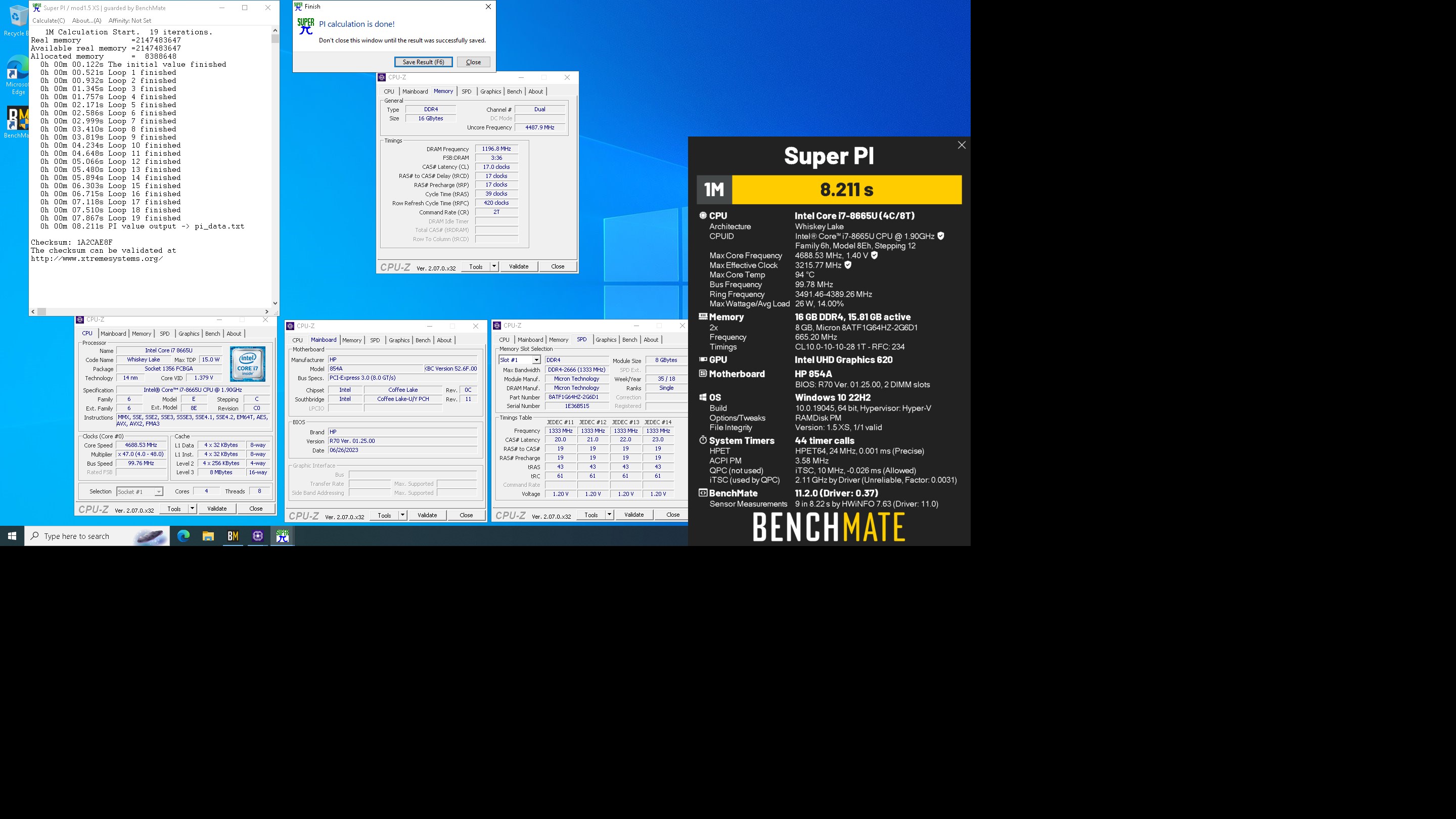Click the Super PI horizontal scroll left arrow
The width and height of the screenshot is (1456, 819).
(x=33, y=311)
